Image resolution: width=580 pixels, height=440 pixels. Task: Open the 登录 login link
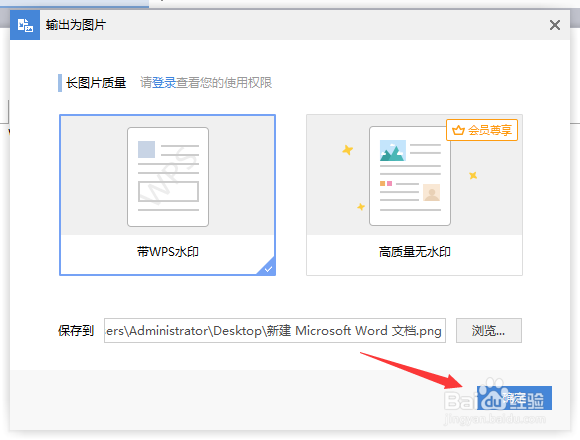coord(164,82)
